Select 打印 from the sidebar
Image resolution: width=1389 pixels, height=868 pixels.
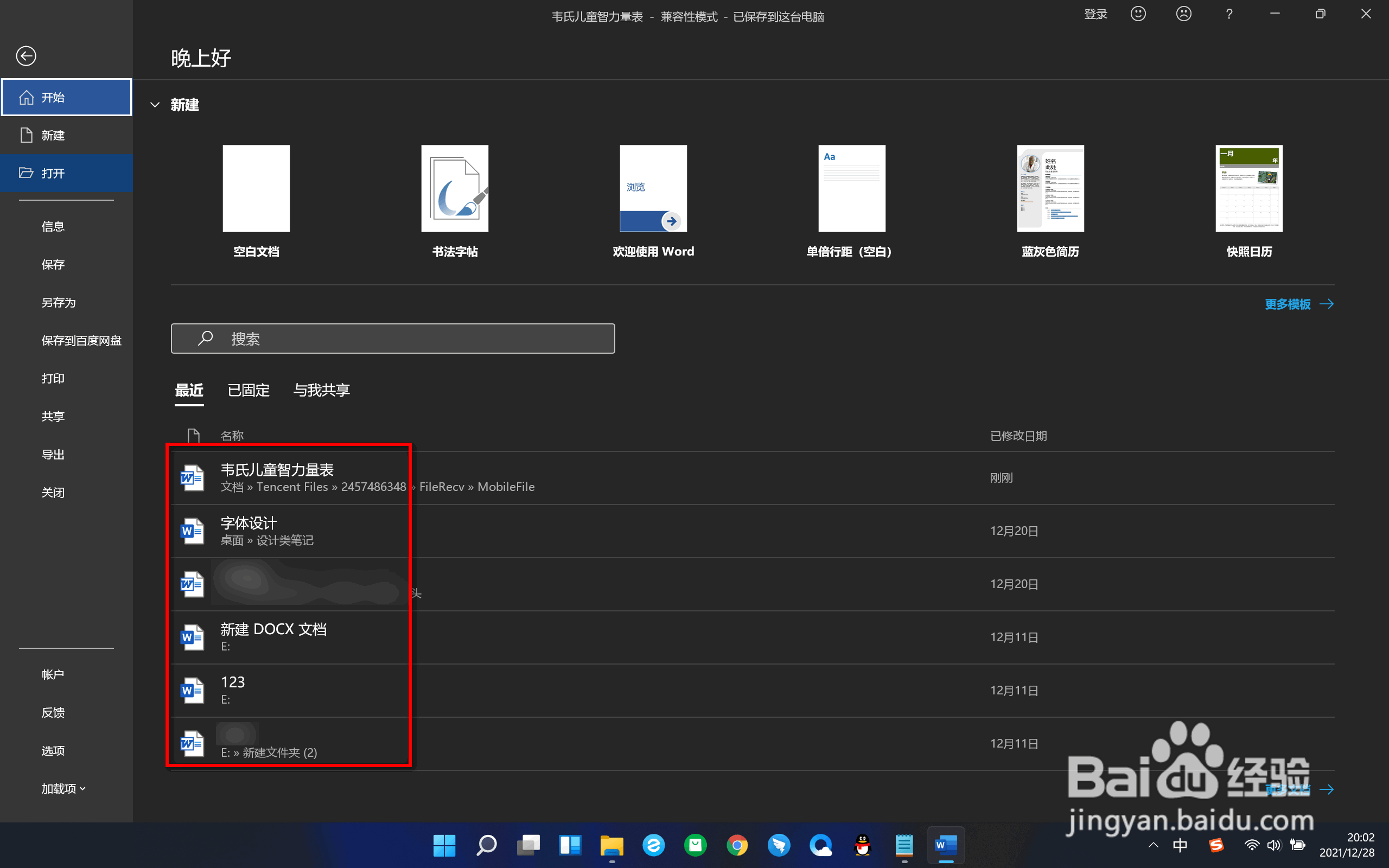coord(53,378)
